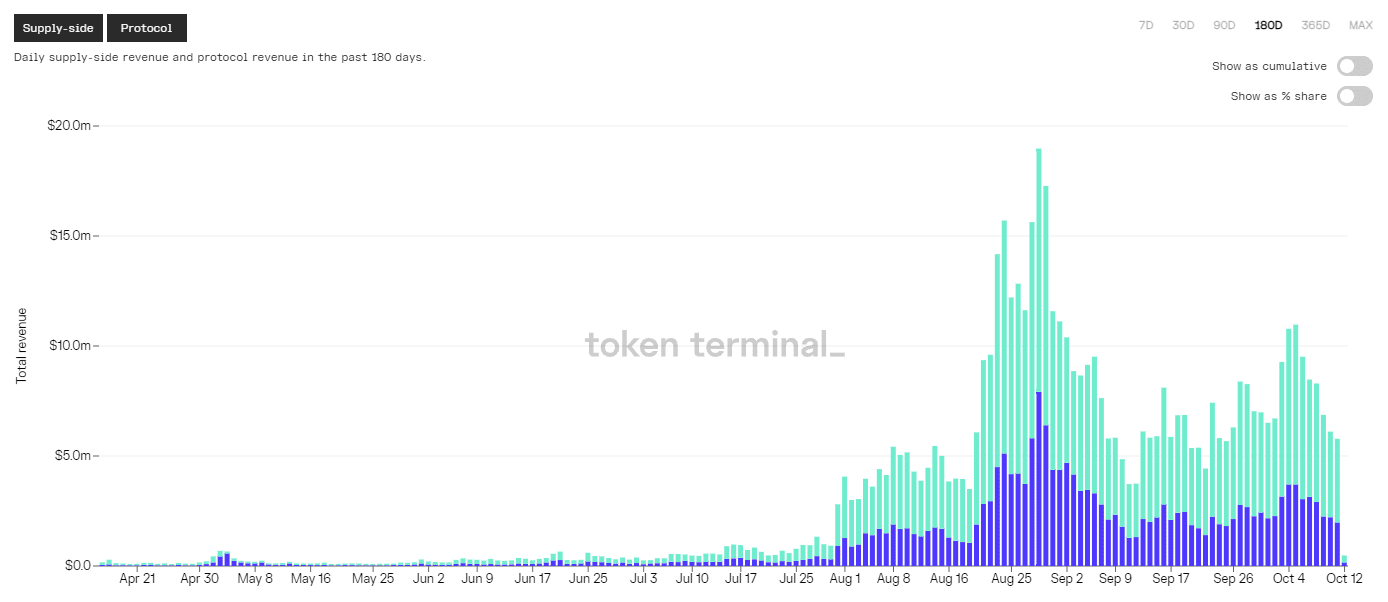Image resolution: width=1388 pixels, height=602 pixels.
Task: Select the 7D time range
Action: pyautogui.click(x=1146, y=25)
